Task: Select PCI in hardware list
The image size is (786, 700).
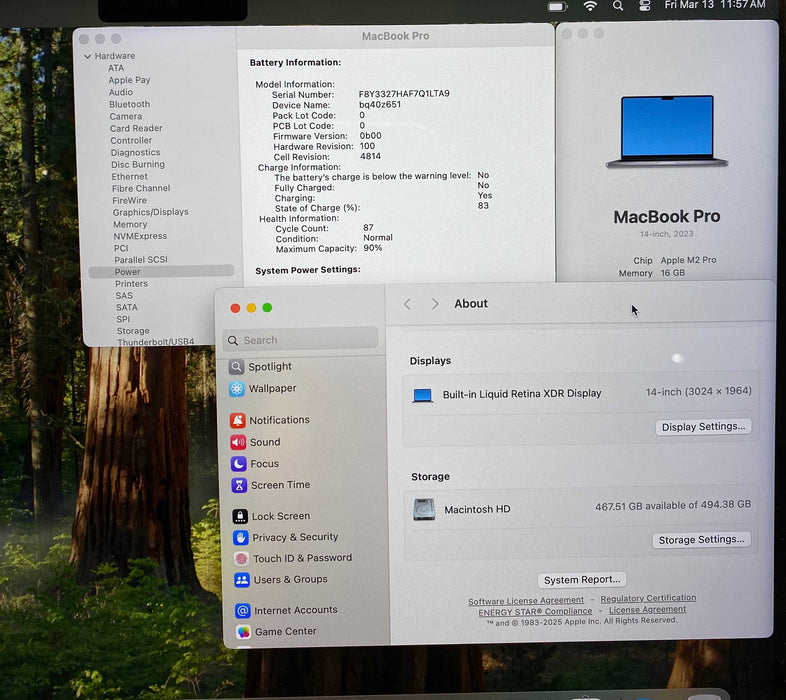Action: point(121,248)
